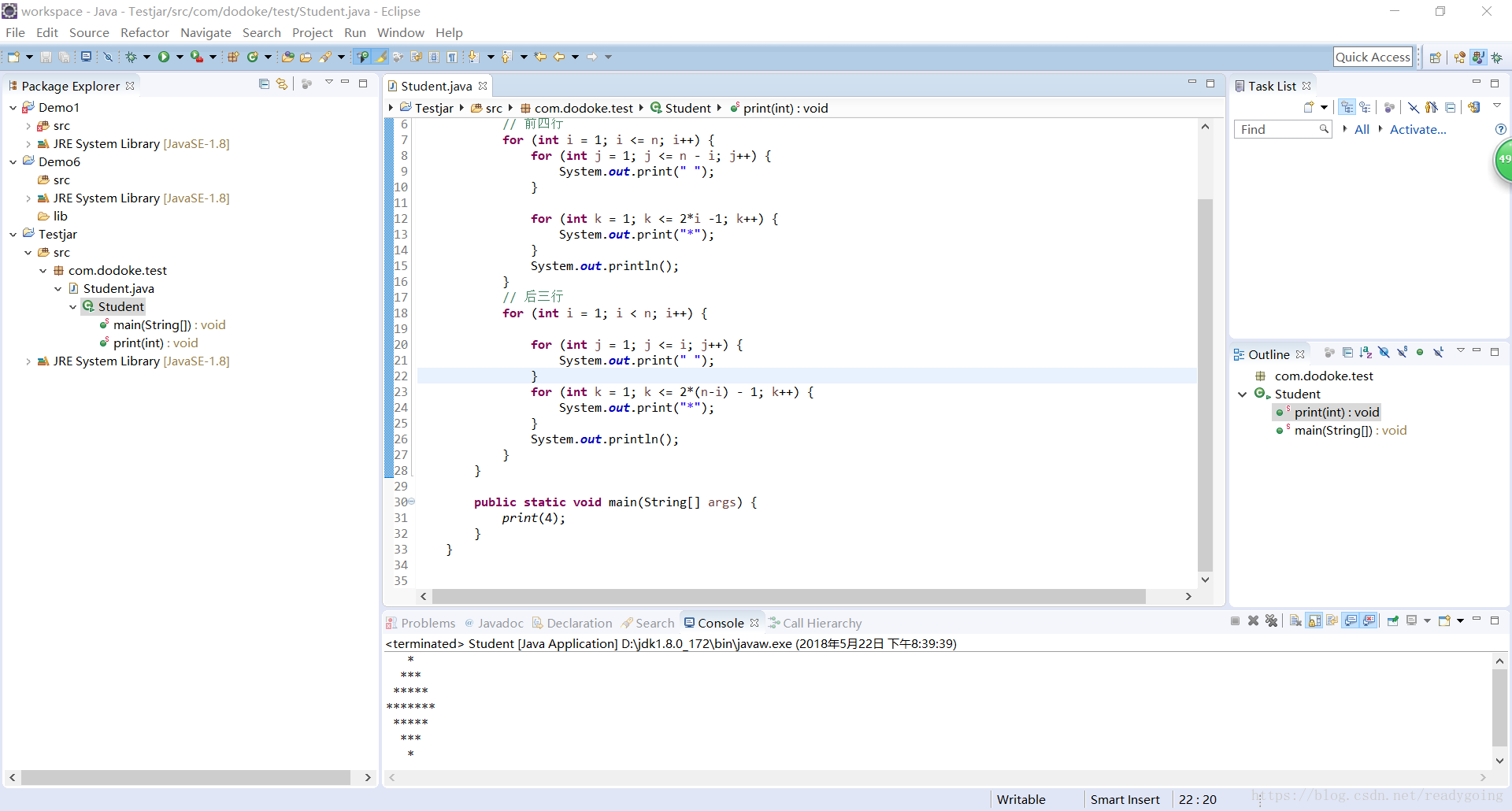Screen dimensions: 1512x811
Task: Click the Quick Access search field
Action: pyautogui.click(x=1373, y=57)
